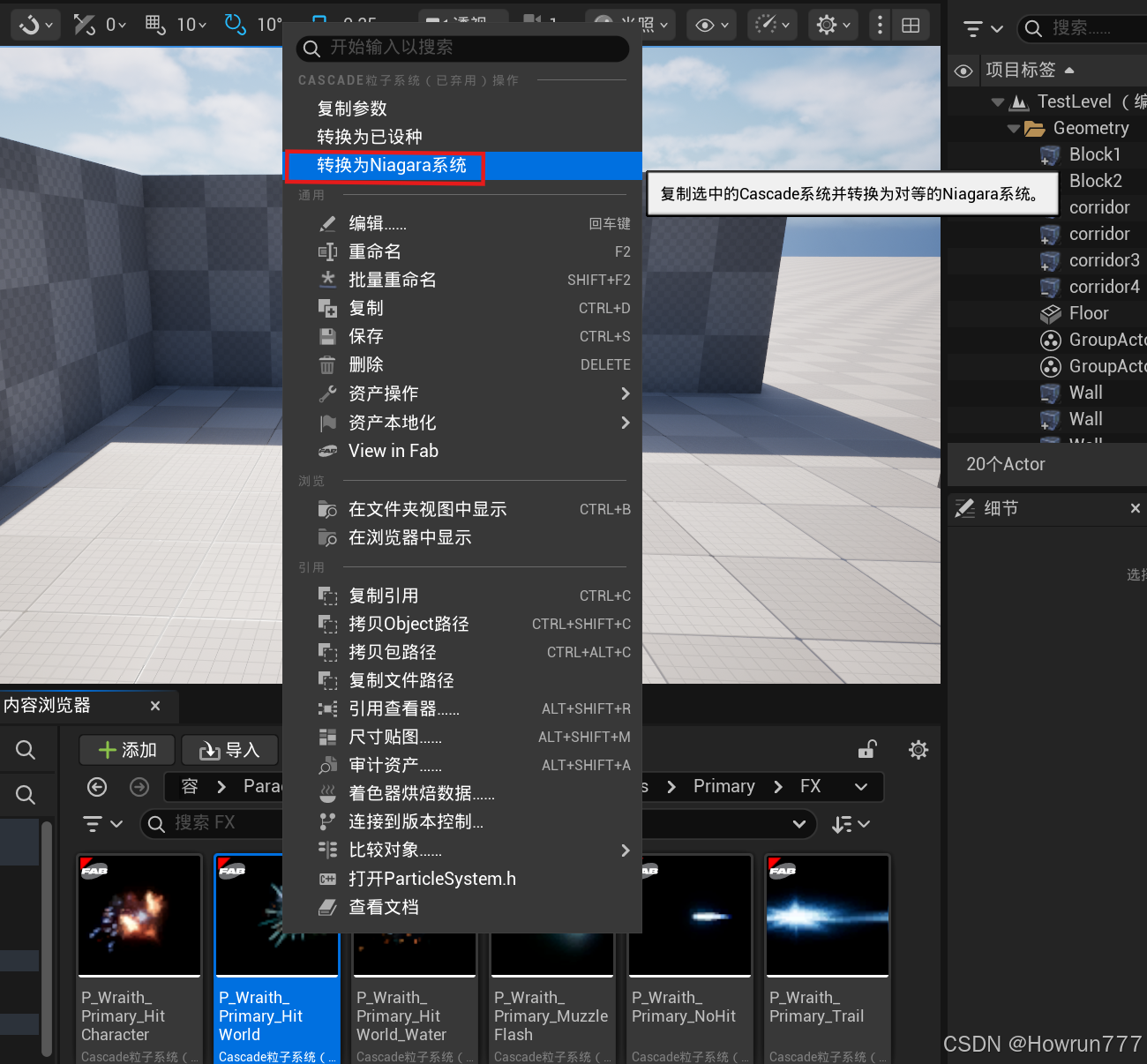1147x1064 pixels.
Task: Open 查看文档 entry
Action: (x=384, y=907)
